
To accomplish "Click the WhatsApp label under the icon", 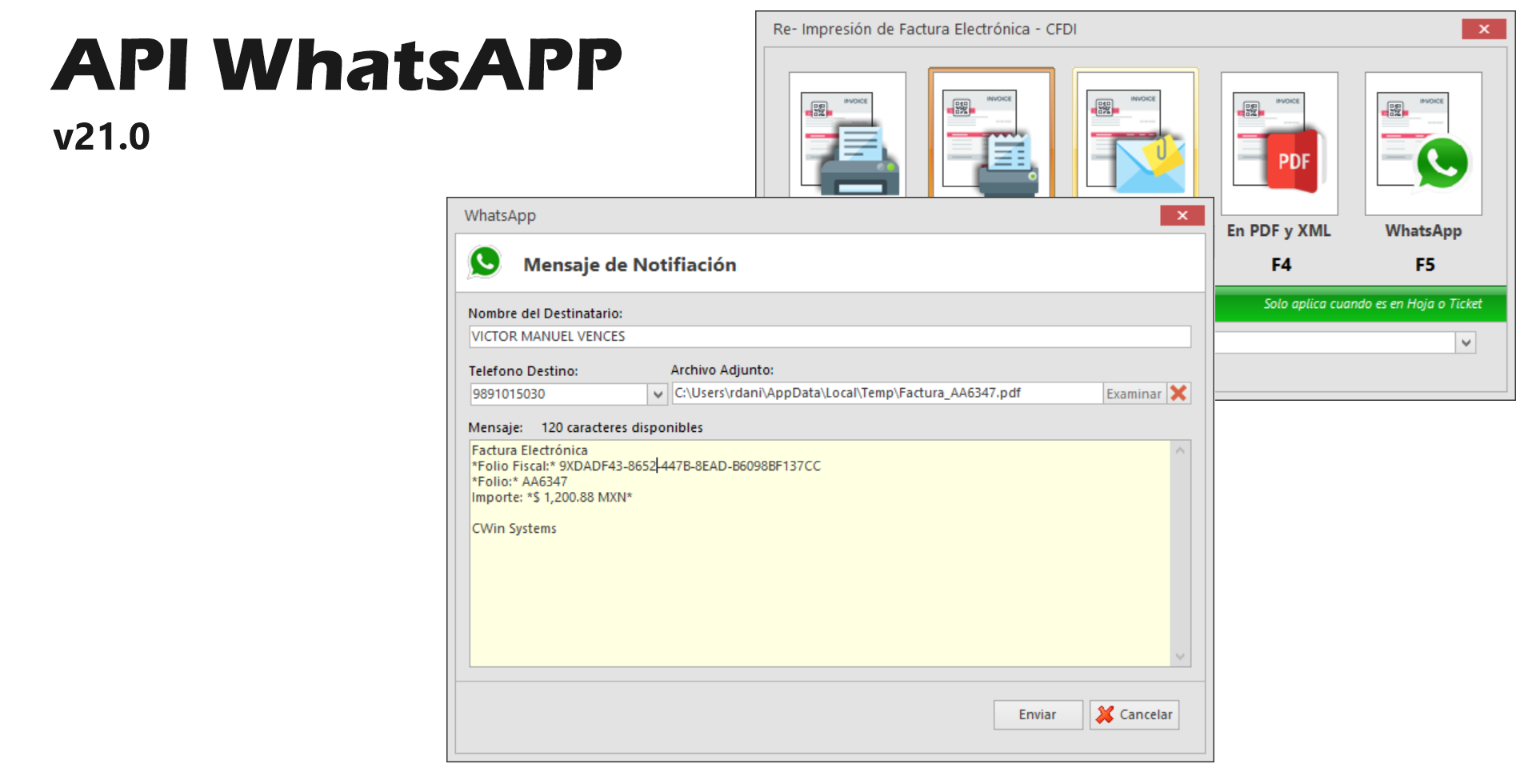I will pyautogui.click(x=1423, y=230).
